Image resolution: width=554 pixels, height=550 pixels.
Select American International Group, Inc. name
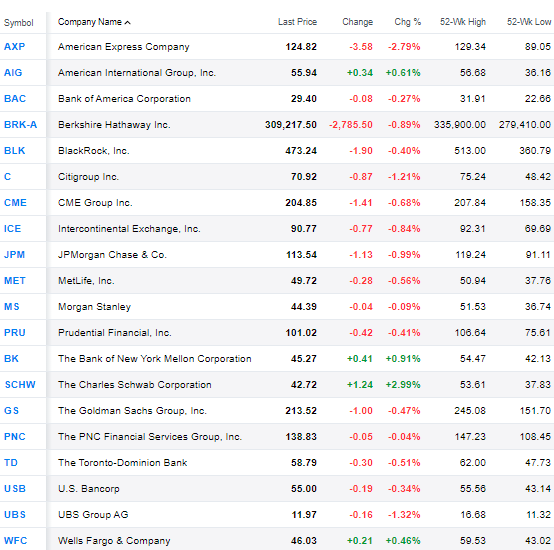[137, 73]
